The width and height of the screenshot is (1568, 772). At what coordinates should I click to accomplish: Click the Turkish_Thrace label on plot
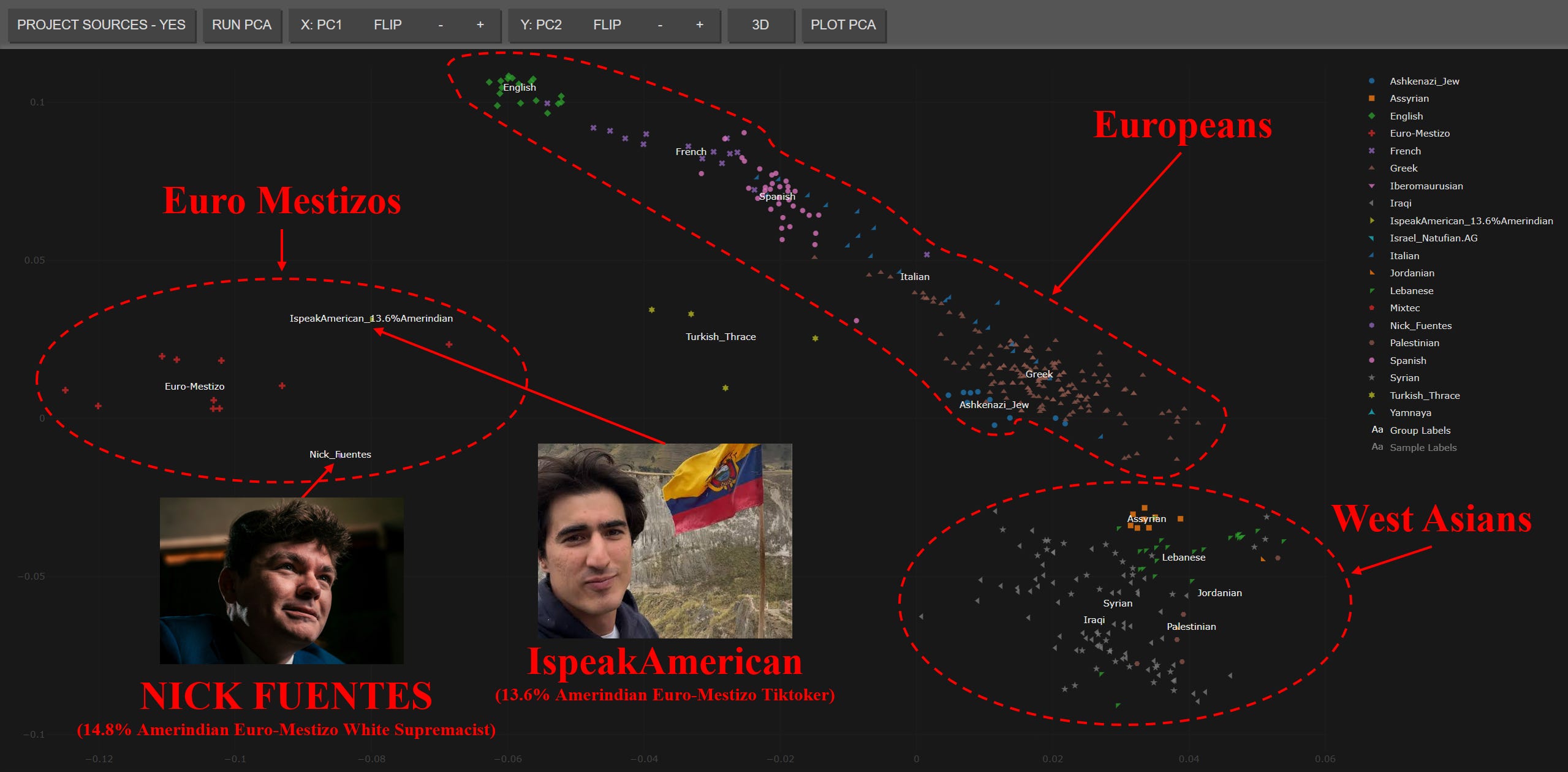tap(721, 337)
